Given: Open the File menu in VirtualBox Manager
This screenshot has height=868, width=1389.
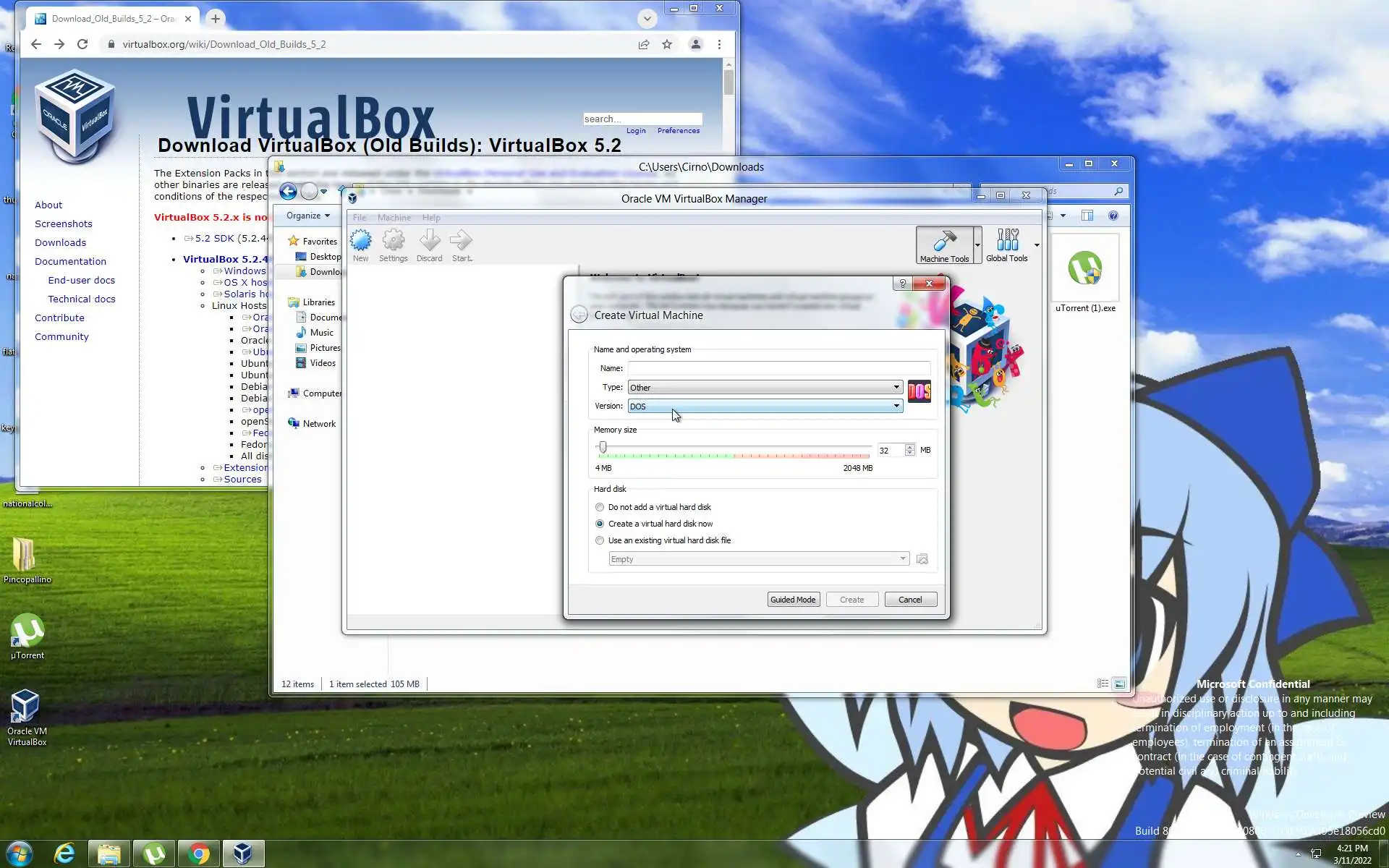Looking at the screenshot, I should (x=359, y=218).
